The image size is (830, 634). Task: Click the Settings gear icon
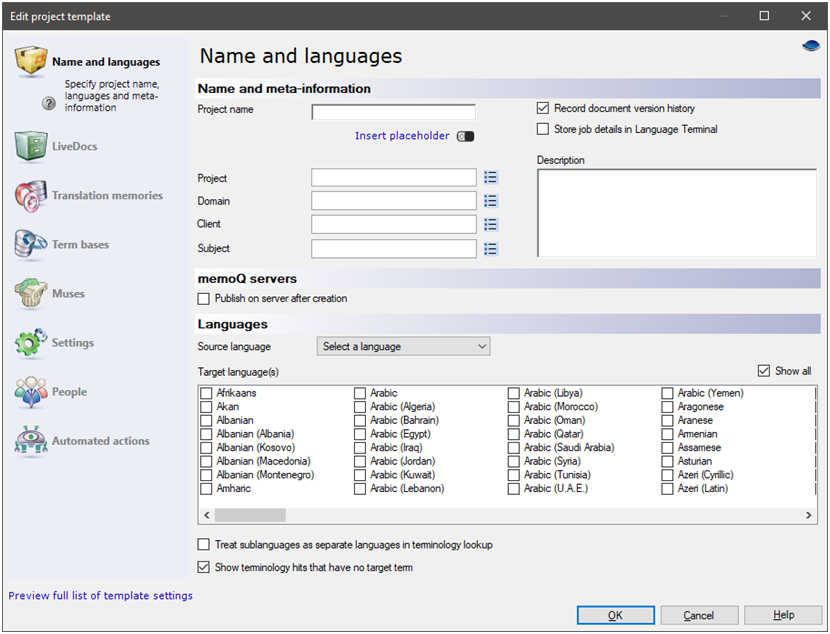pyautogui.click(x=31, y=342)
